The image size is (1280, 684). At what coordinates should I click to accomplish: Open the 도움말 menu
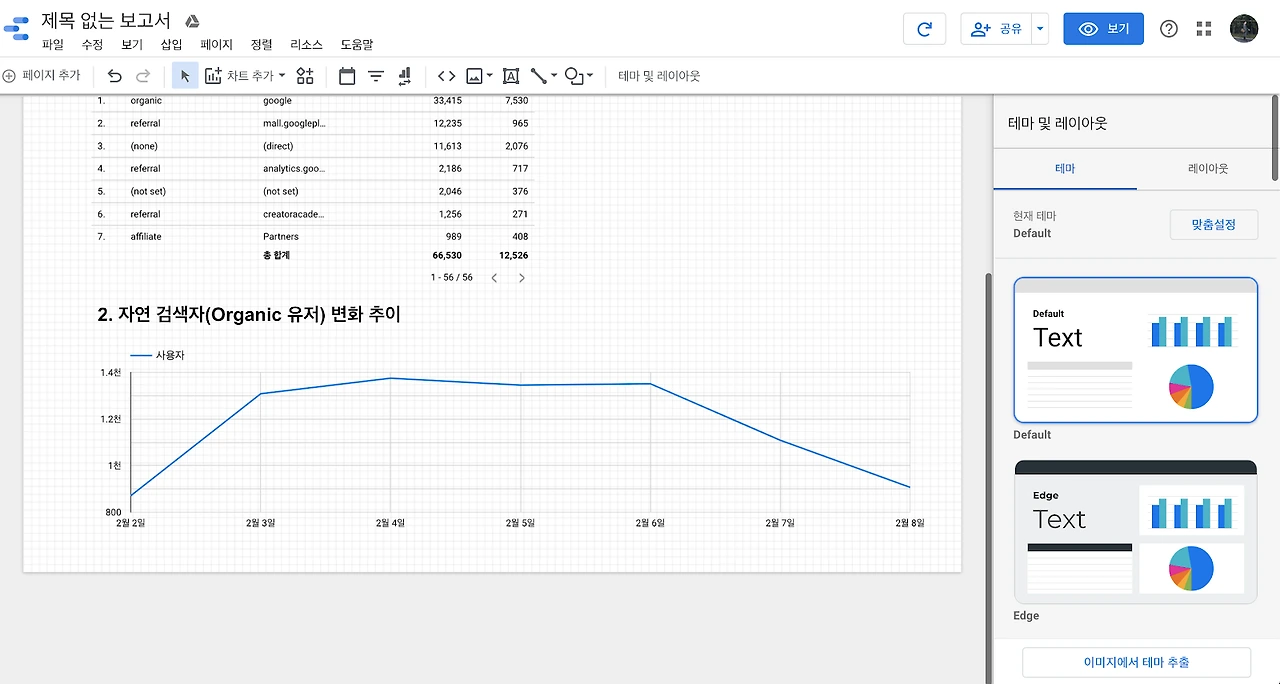click(x=357, y=45)
